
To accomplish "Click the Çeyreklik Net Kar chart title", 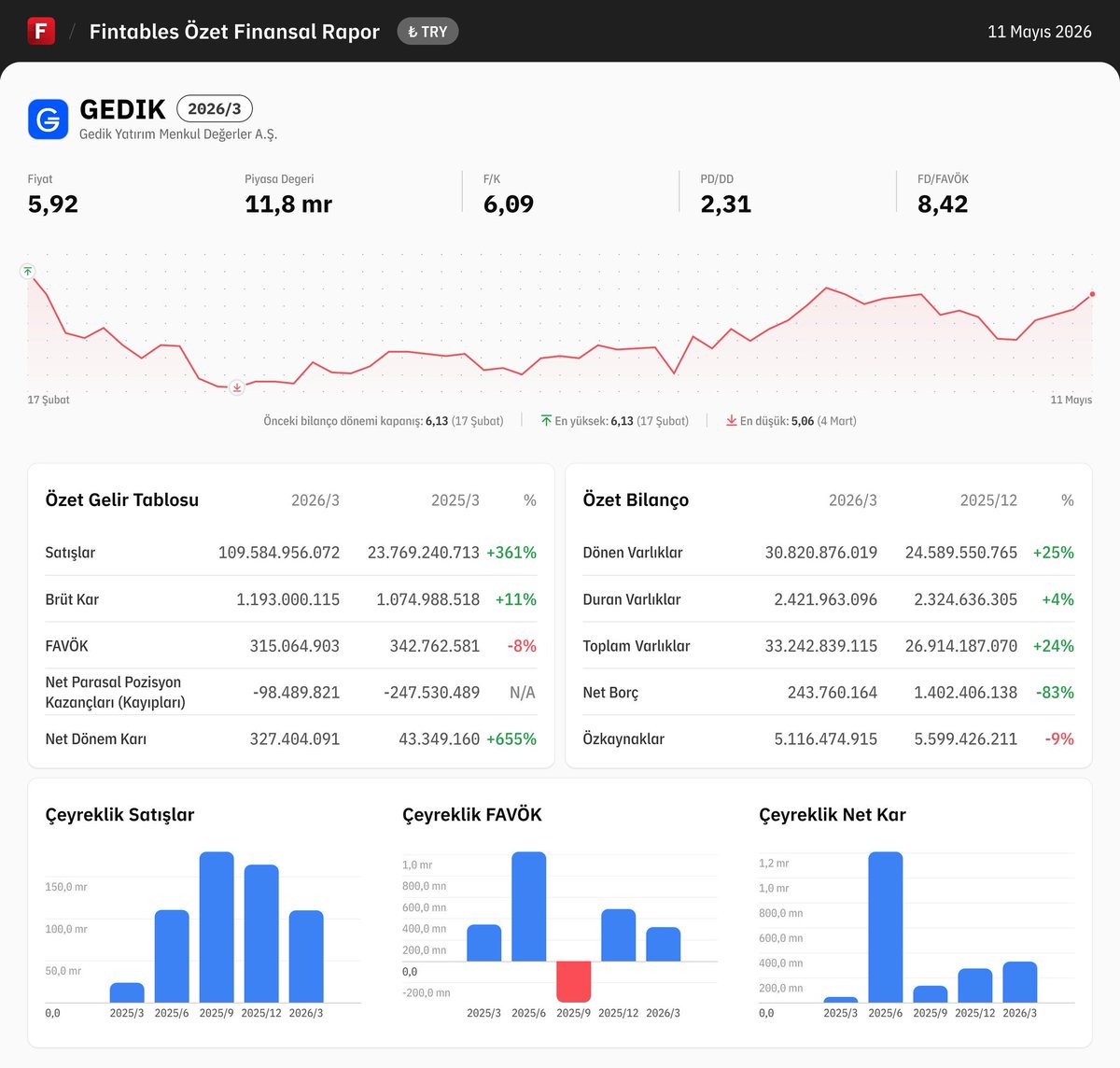I will coord(833,815).
